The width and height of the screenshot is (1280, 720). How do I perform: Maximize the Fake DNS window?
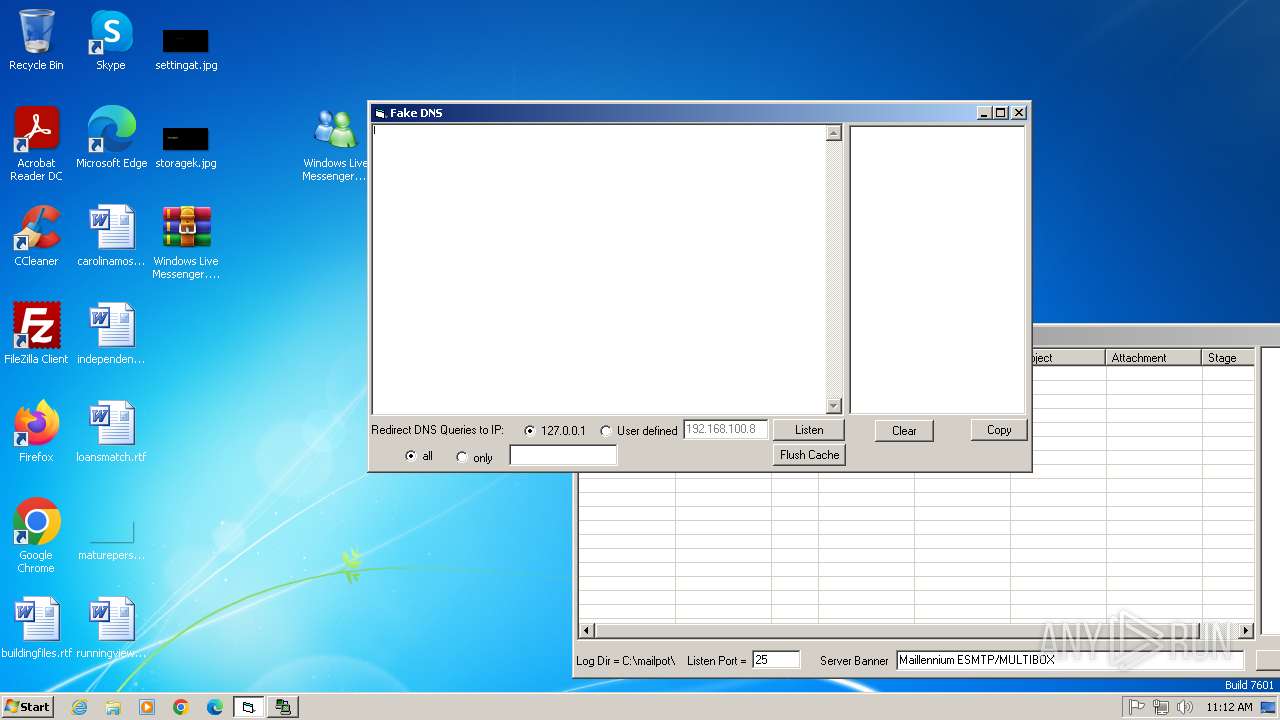1000,113
